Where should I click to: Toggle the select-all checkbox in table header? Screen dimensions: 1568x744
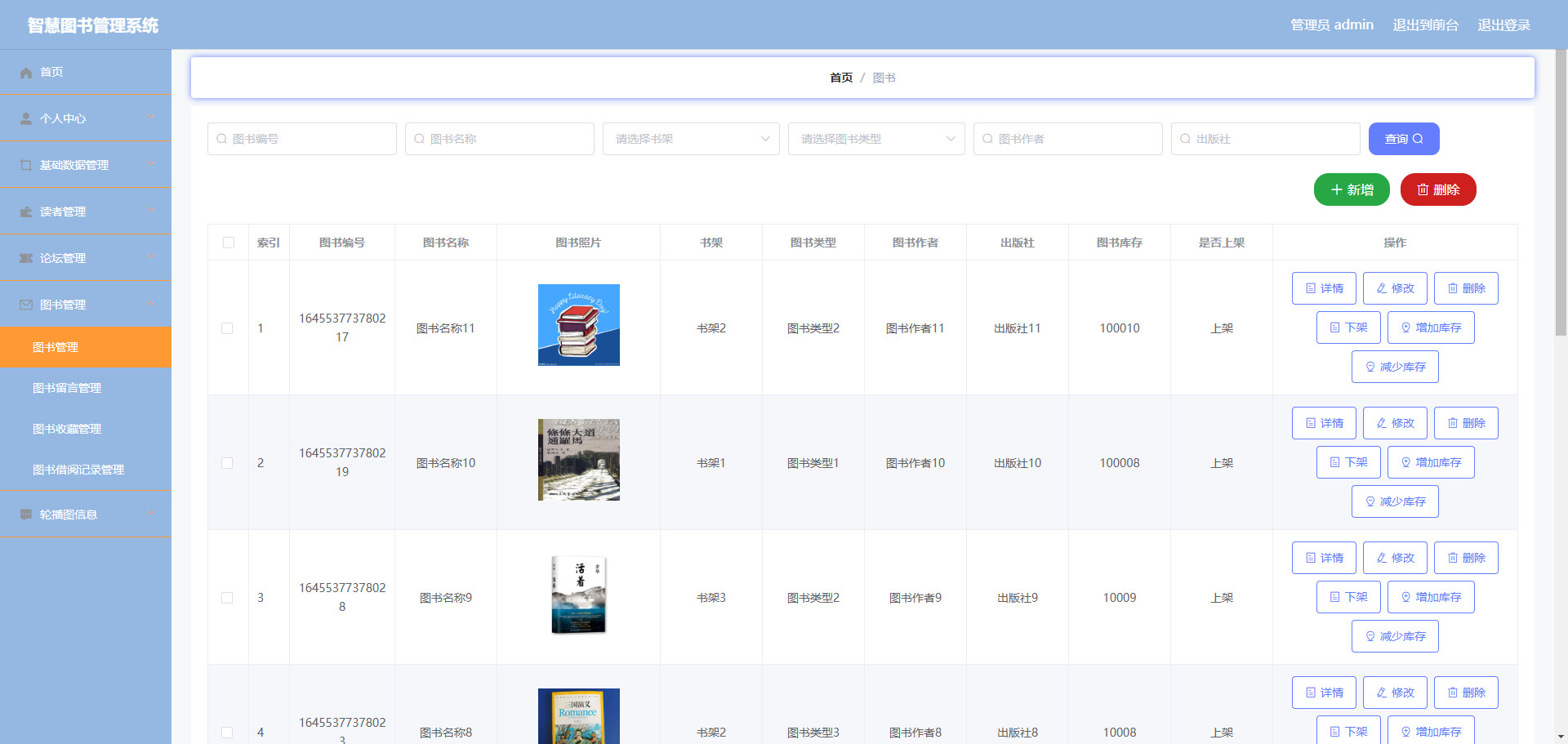(x=229, y=243)
